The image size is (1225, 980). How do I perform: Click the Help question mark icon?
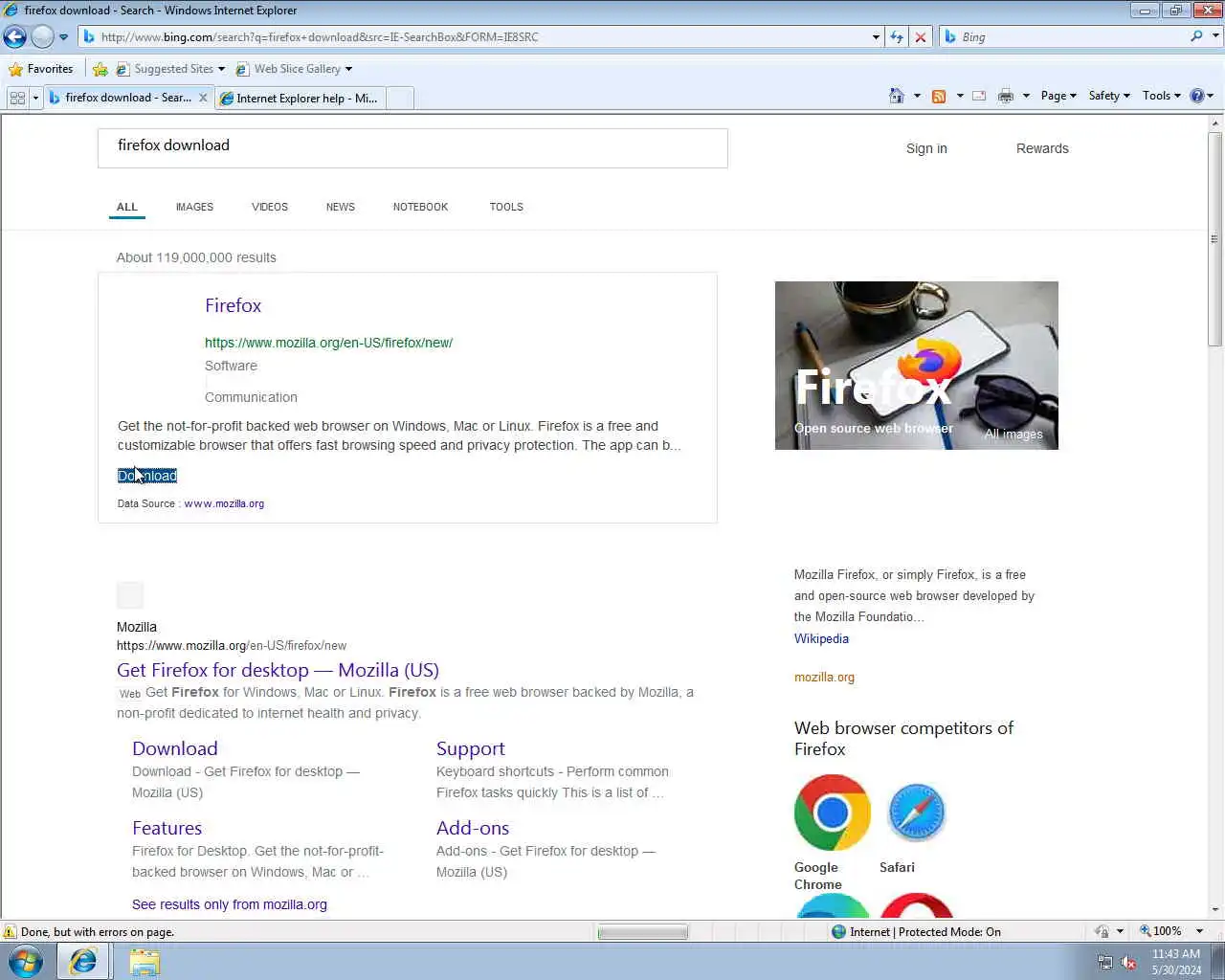(x=1196, y=96)
